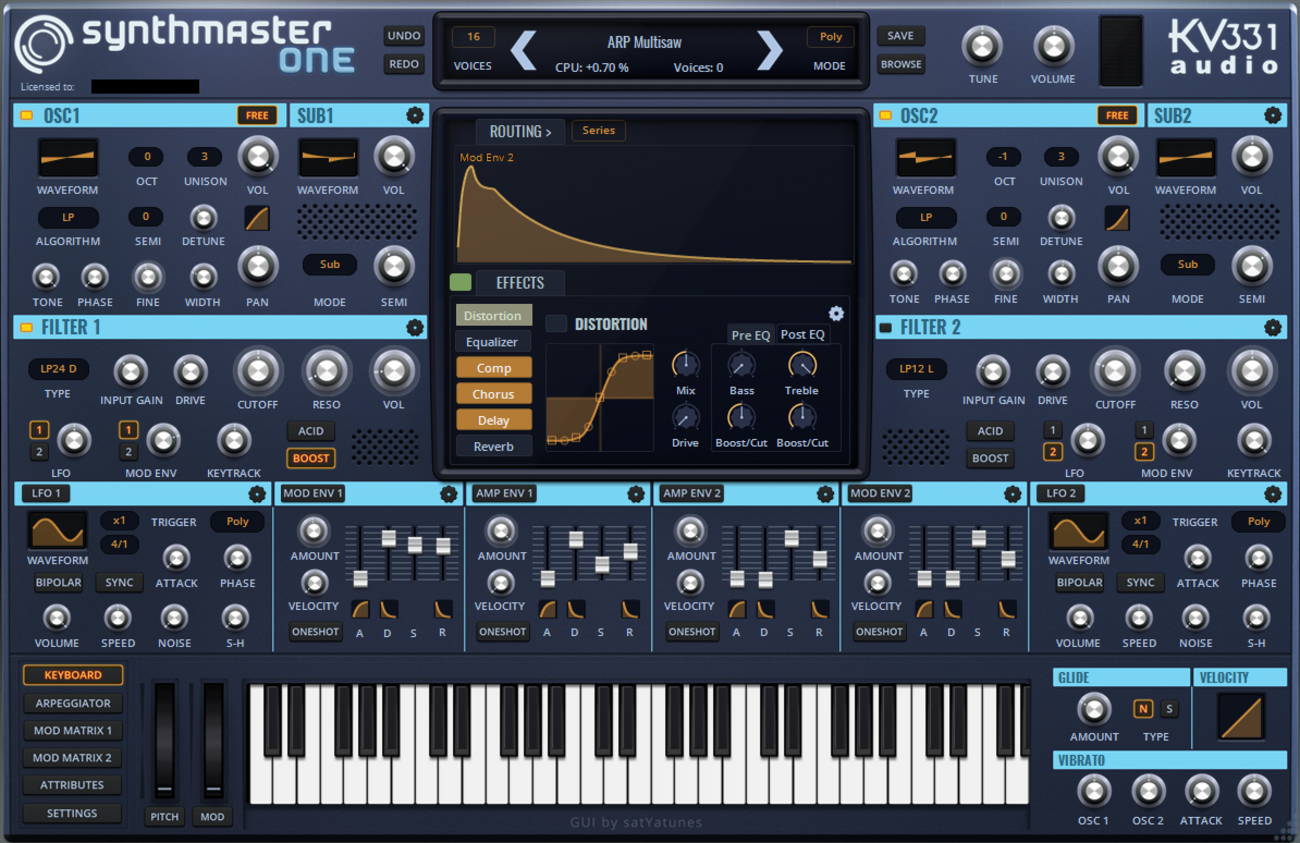Image resolution: width=1300 pixels, height=843 pixels.
Task: Open the LFO 1 trigger Poly dropdown
Action: click(237, 522)
